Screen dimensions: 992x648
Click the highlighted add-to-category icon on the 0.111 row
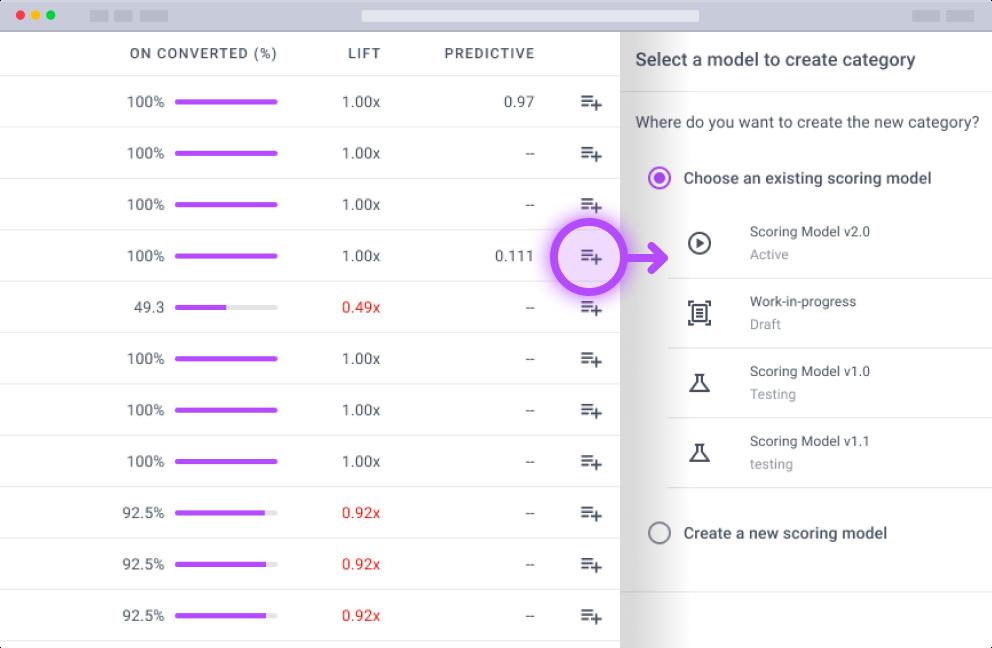click(591, 257)
